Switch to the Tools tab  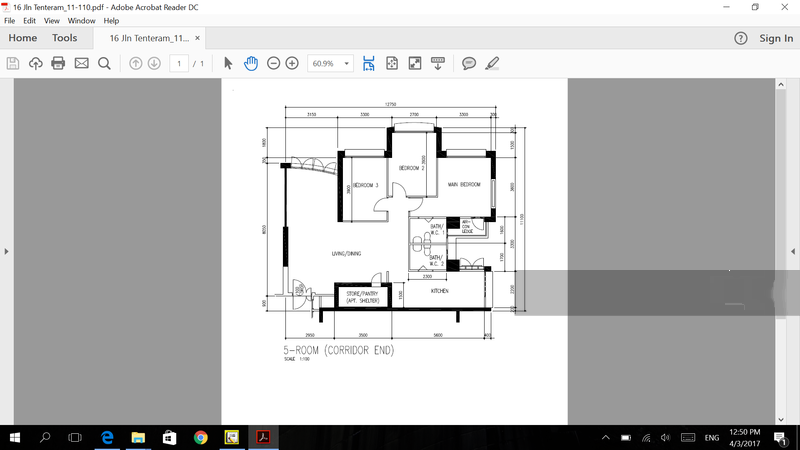(64, 38)
